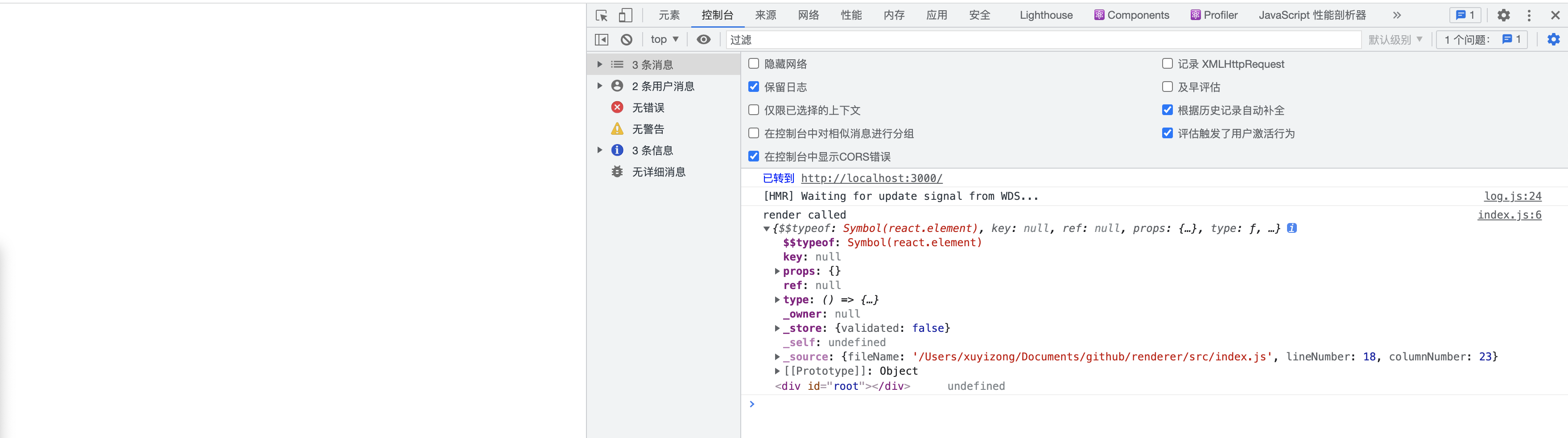Select the inspect element cursor tool
The height and width of the screenshot is (438, 1568).
pos(602,15)
